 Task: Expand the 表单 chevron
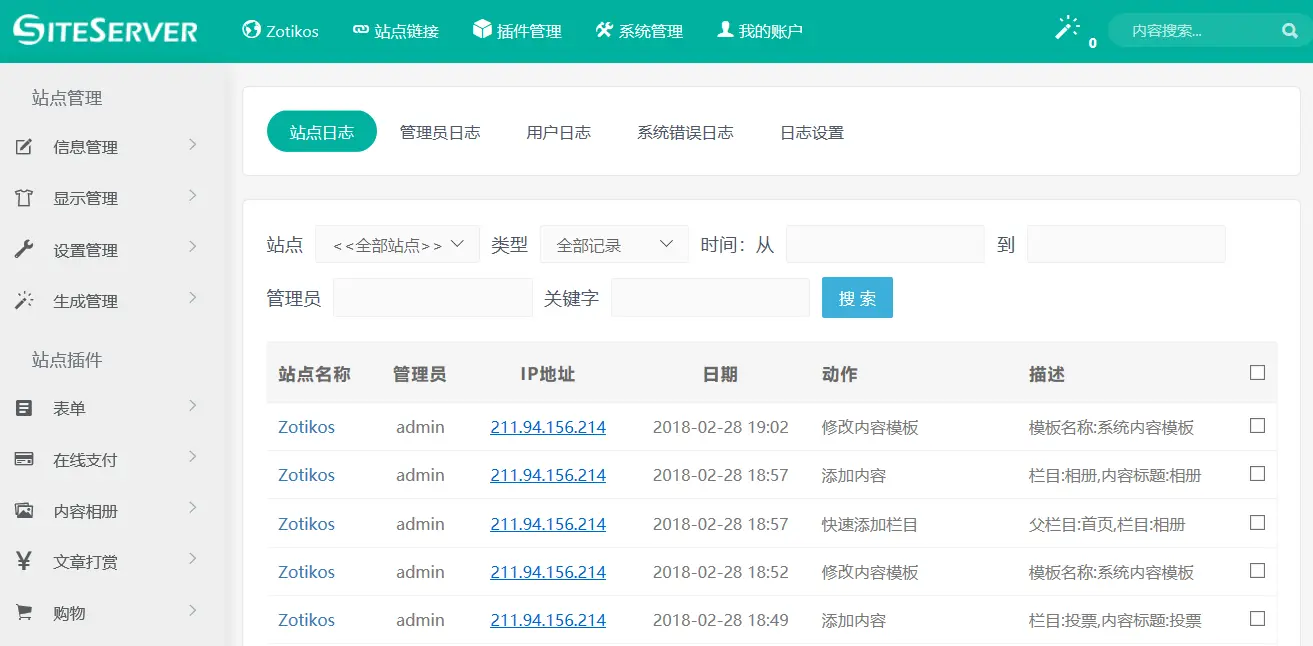[193, 406]
